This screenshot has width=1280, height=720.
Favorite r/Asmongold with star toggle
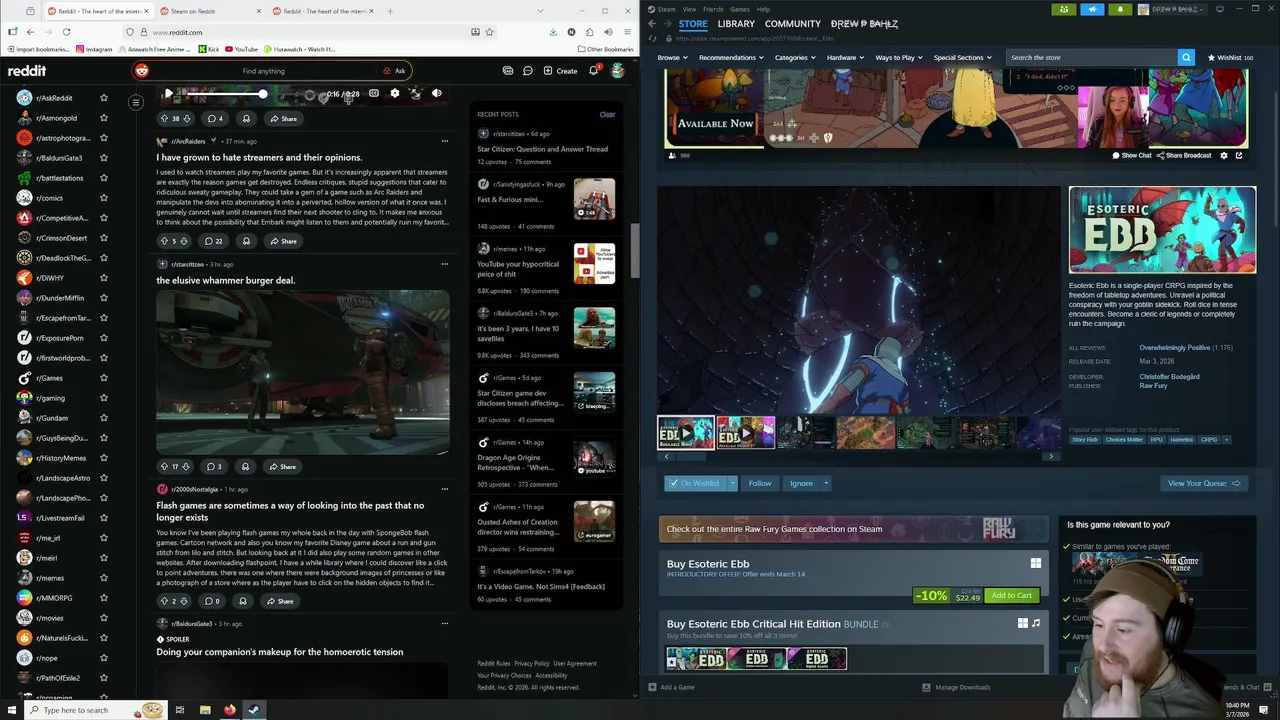(x=103, y=118)
